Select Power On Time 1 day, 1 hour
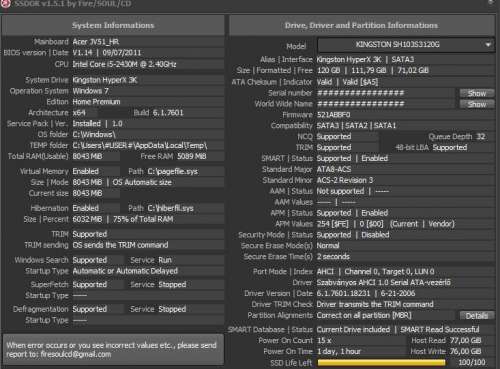This screenshot has width=500, height=369. (x=339, y=351)
